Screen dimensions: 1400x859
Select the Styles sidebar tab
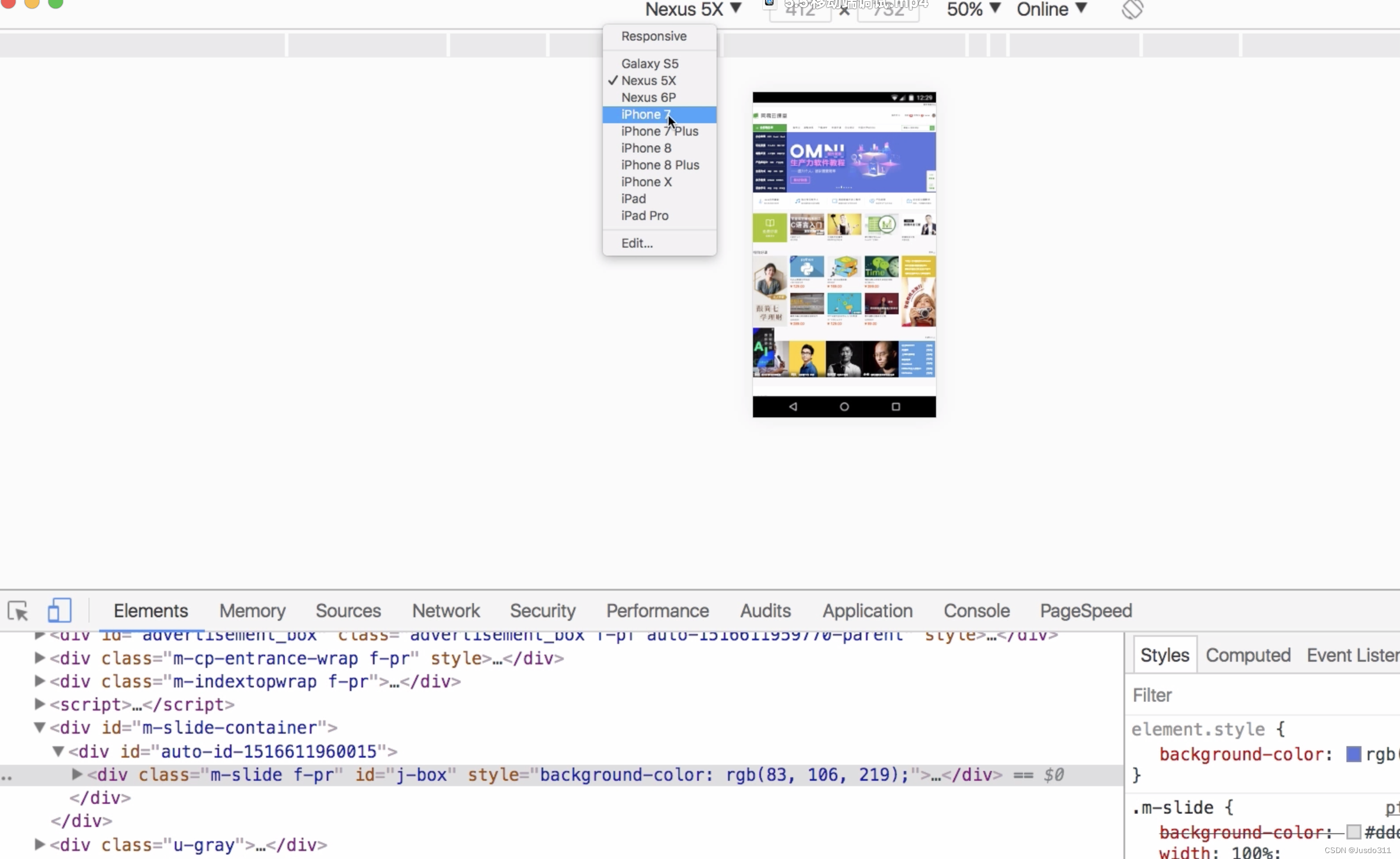(1165, 655)
